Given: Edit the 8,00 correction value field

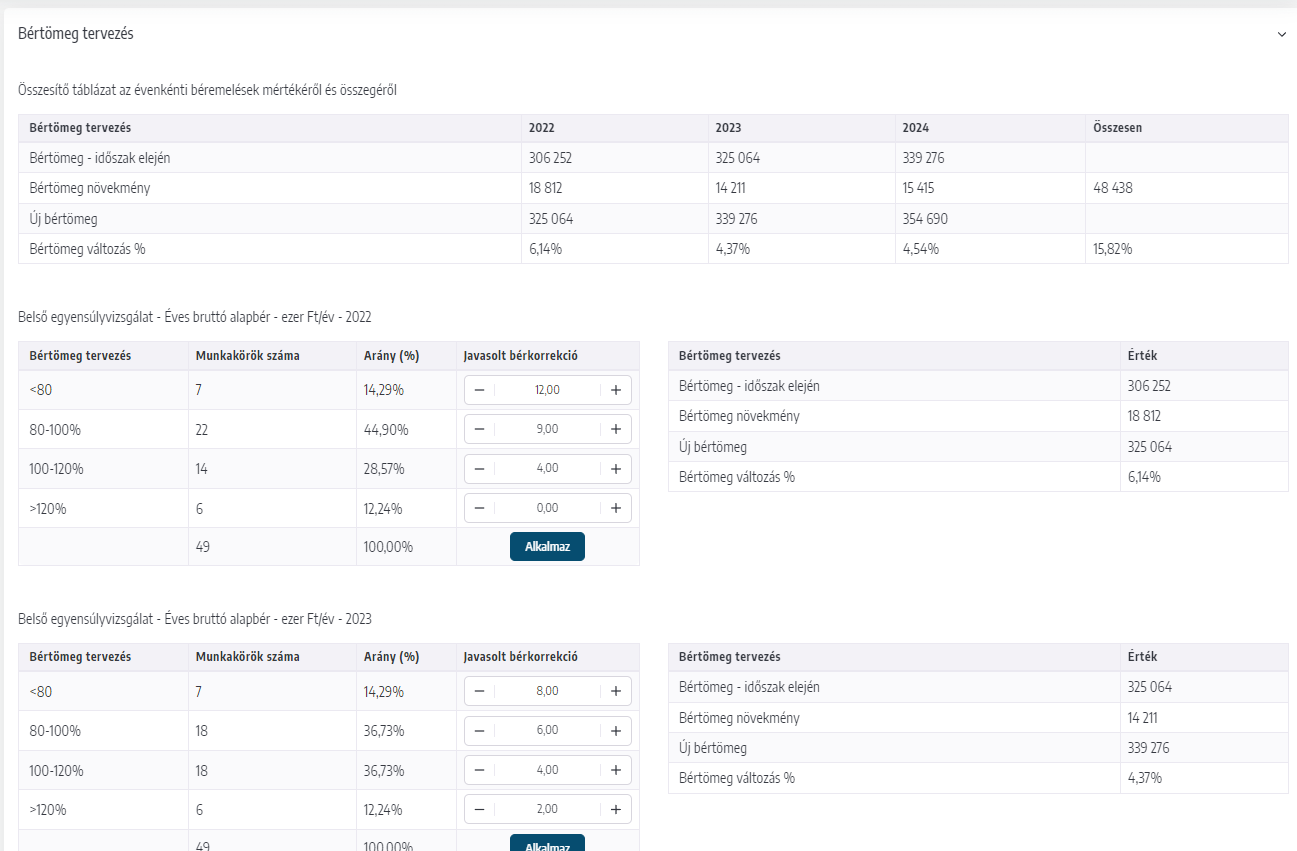Looking at the screenshot, I should 547,691.
